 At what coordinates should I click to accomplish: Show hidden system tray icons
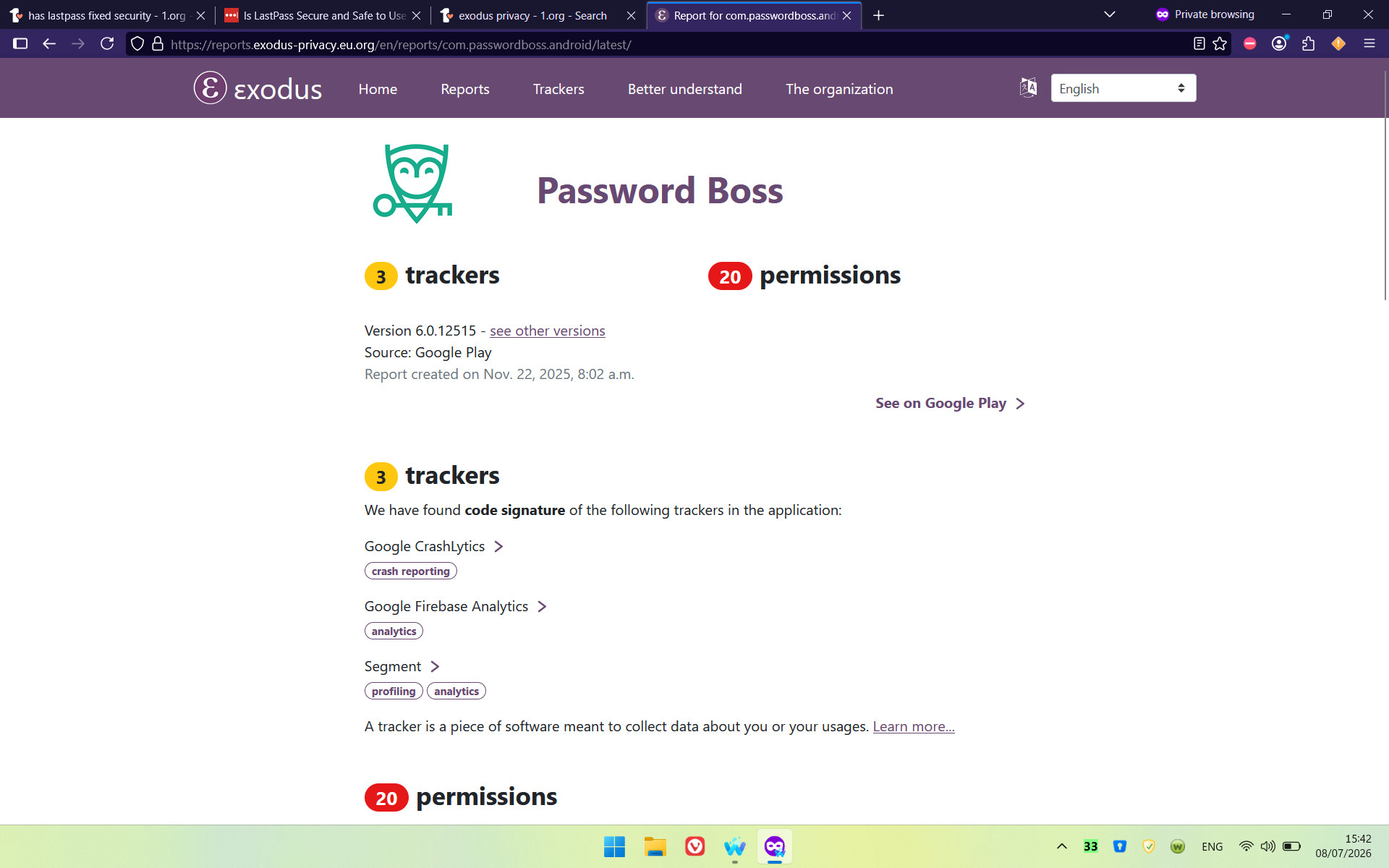point(1061,846)
